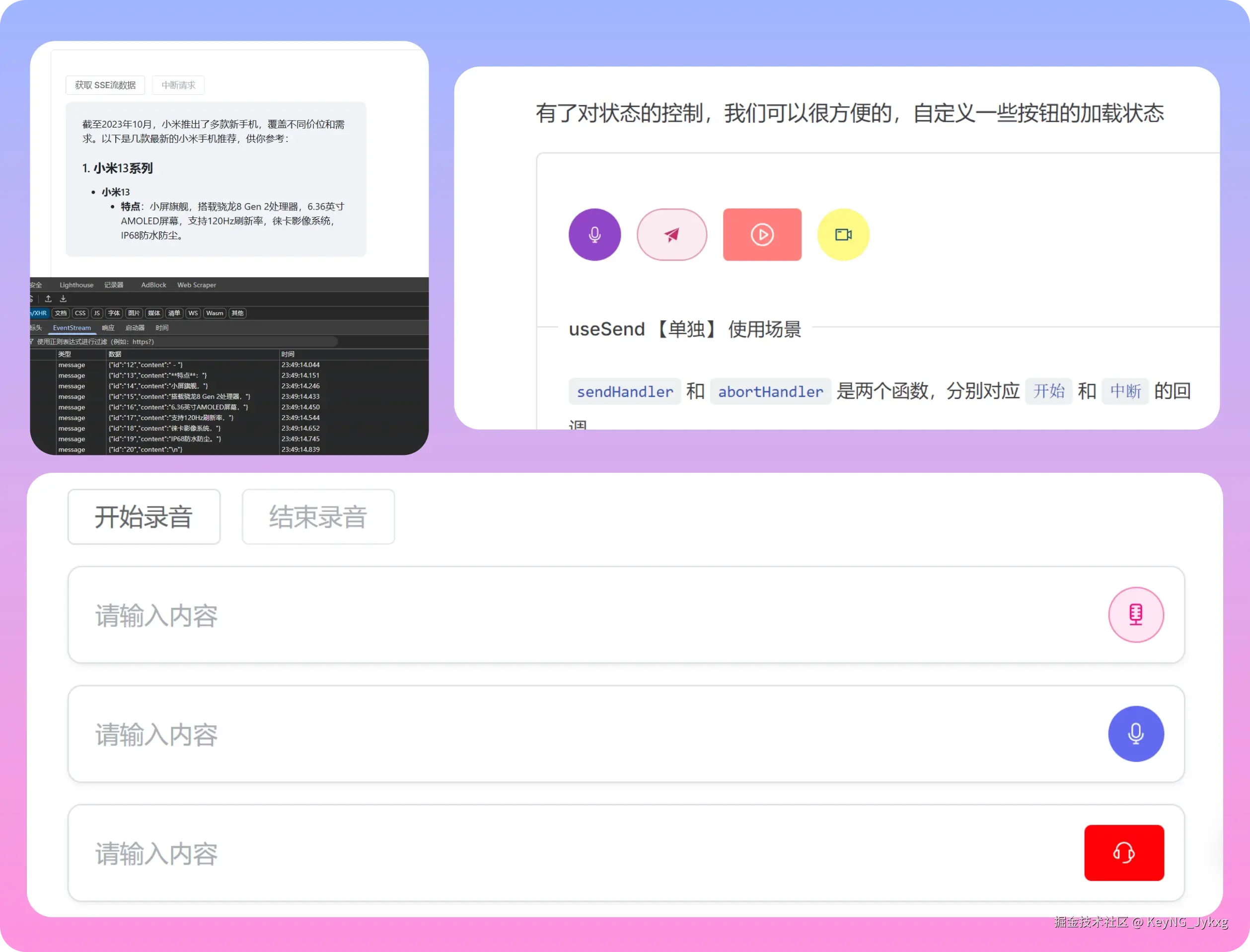Click the purple microphone recording icon
1250x952 pixels.
tap(594, 234)
